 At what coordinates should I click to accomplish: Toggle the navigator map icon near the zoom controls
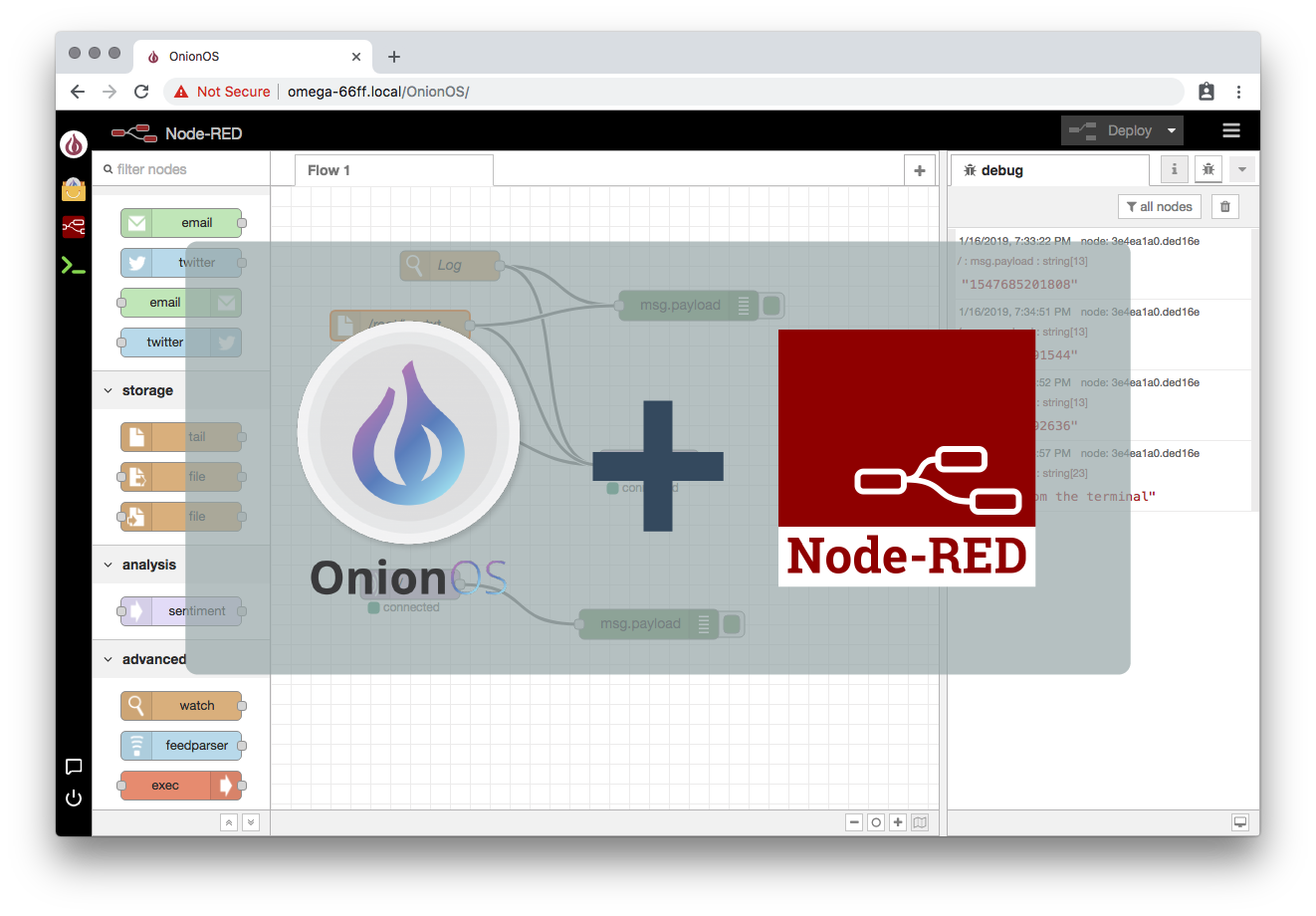(x=919, y=822)
